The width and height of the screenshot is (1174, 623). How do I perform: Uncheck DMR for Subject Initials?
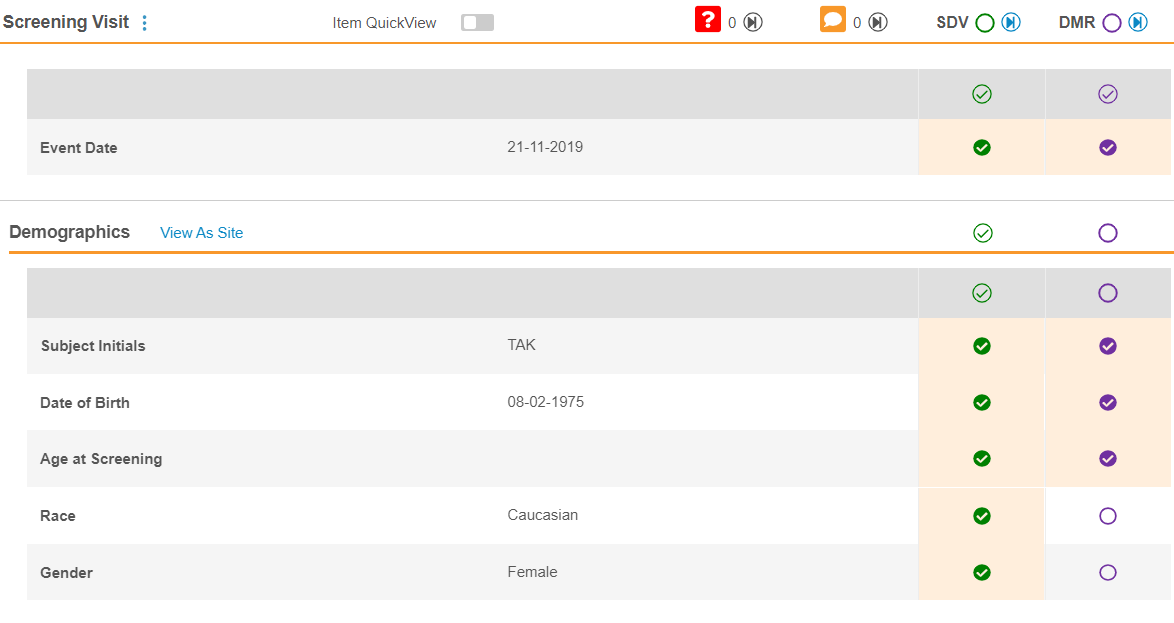click(1107, 346)
